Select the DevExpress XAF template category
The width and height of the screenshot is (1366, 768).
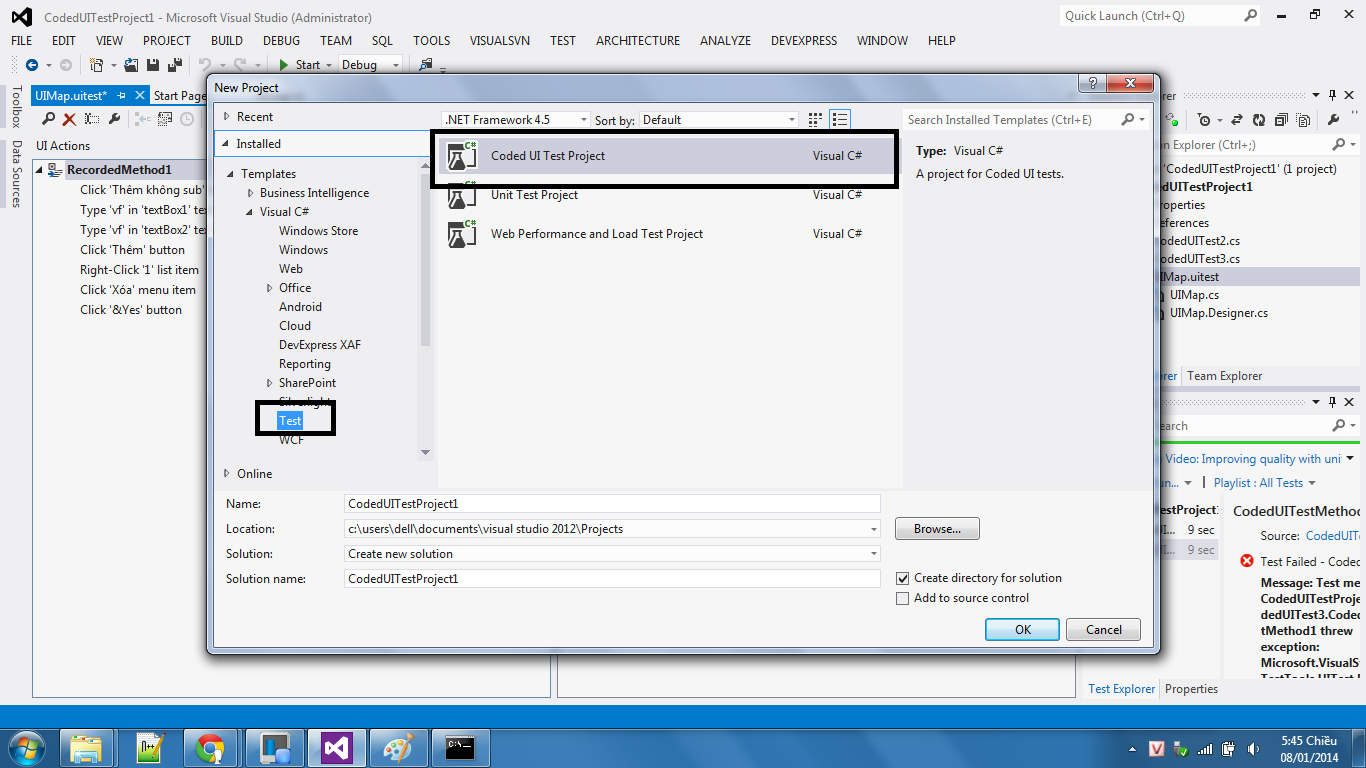click(x=320, y=345)
